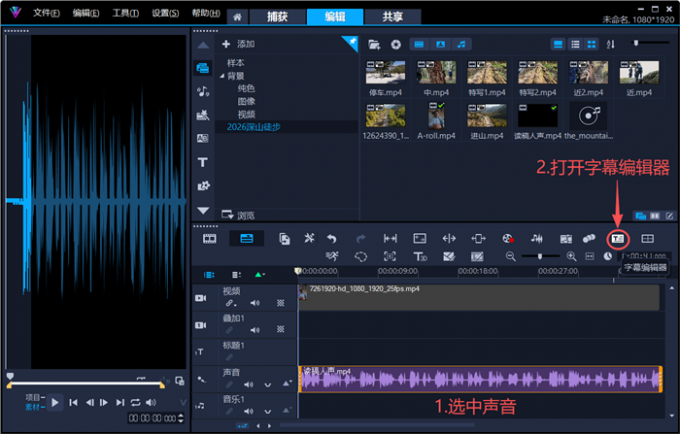
Task: Mute the 叠加1 track speaker
Action: tap(255, 330)
